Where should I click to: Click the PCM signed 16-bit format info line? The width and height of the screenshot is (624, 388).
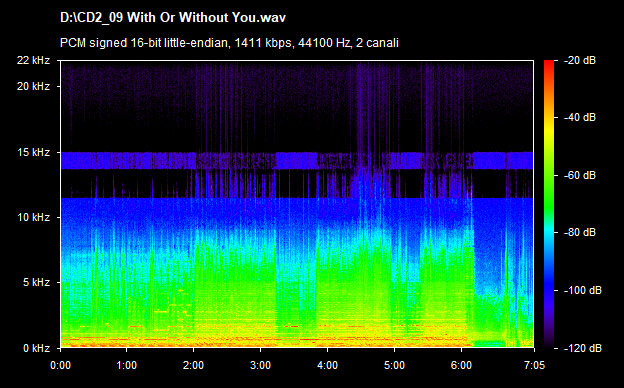point(229,43)
